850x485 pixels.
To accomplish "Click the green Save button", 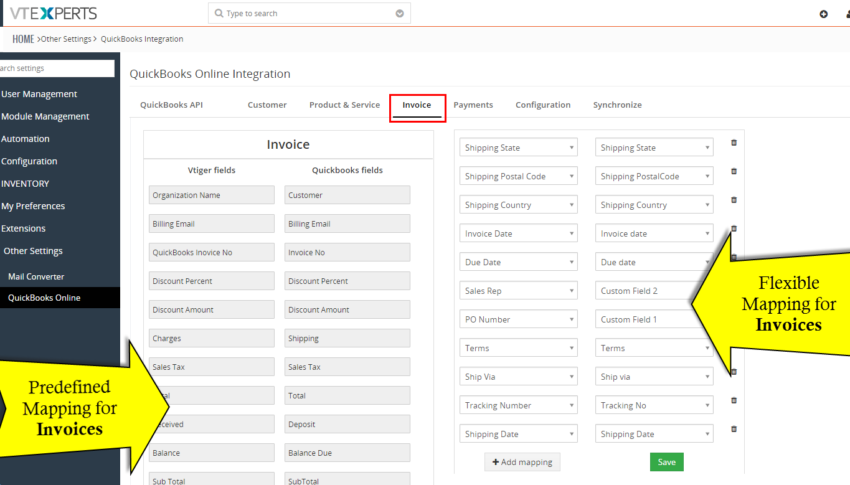I will coord(667,462).
